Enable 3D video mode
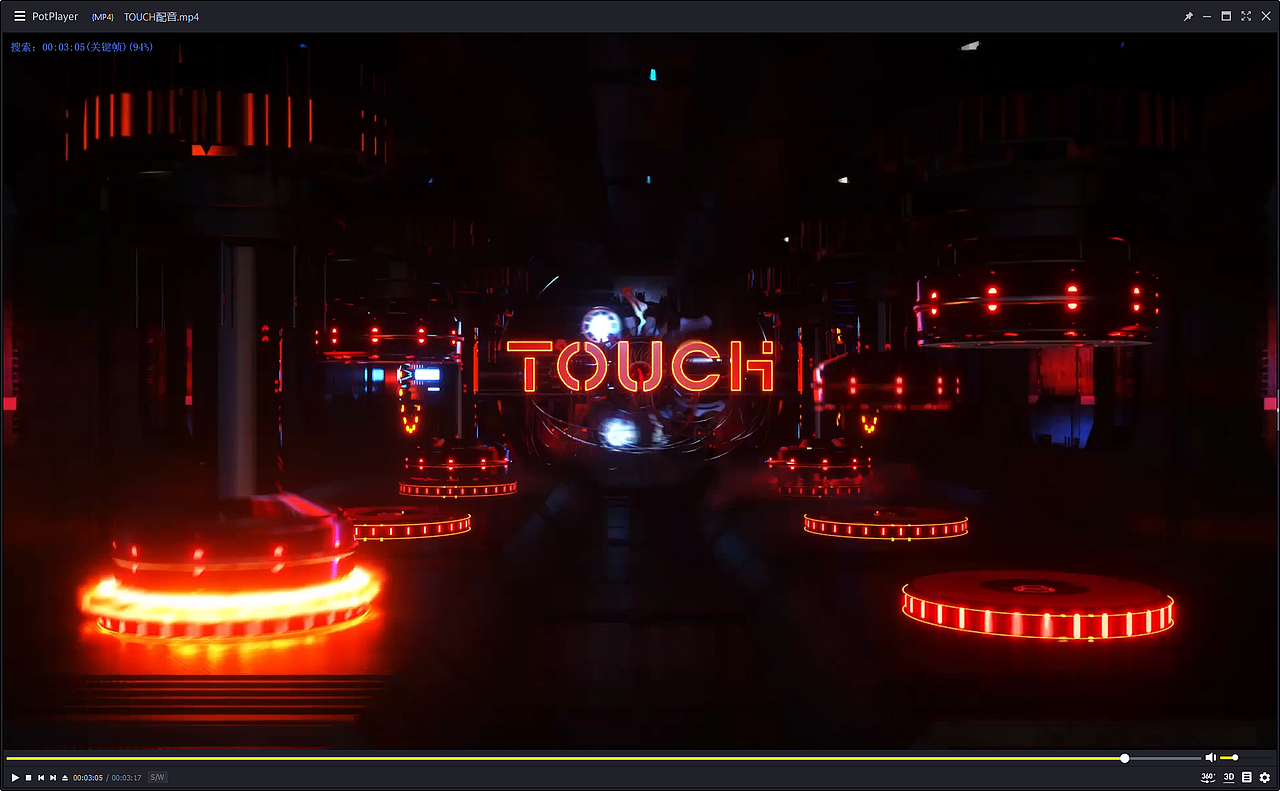The image size is (1280, 791). 1228,776
